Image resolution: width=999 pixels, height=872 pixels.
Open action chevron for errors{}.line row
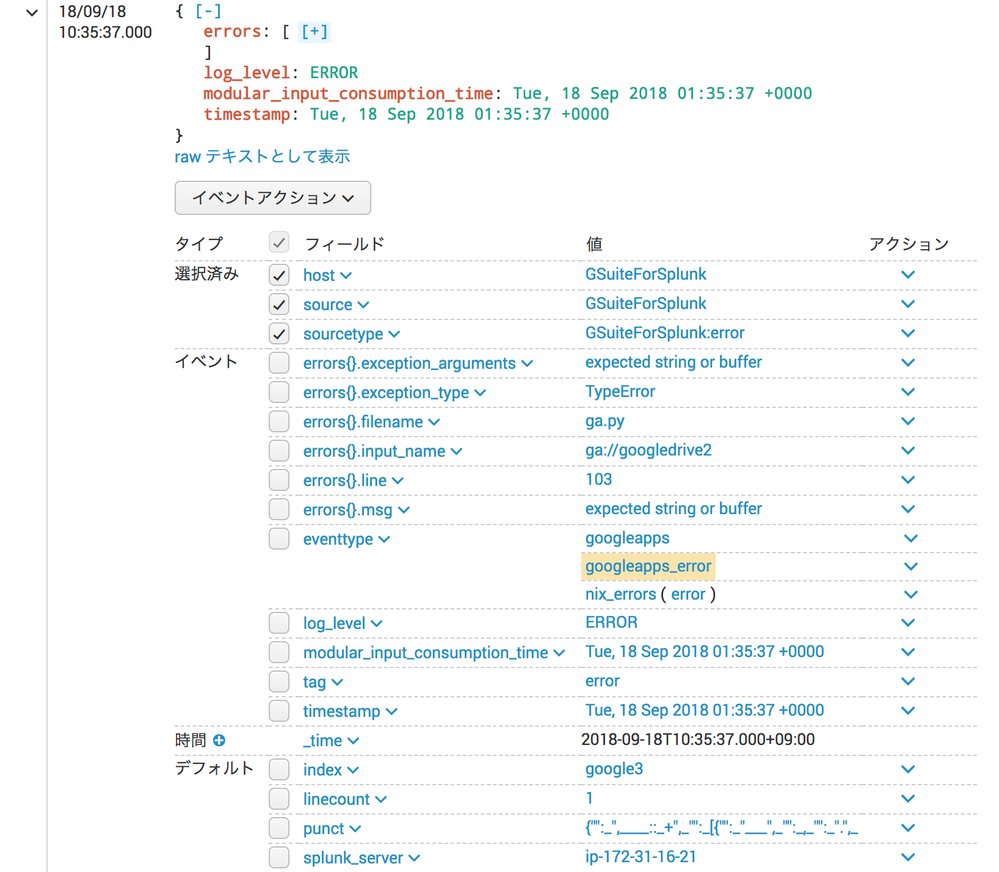[907, 480]
